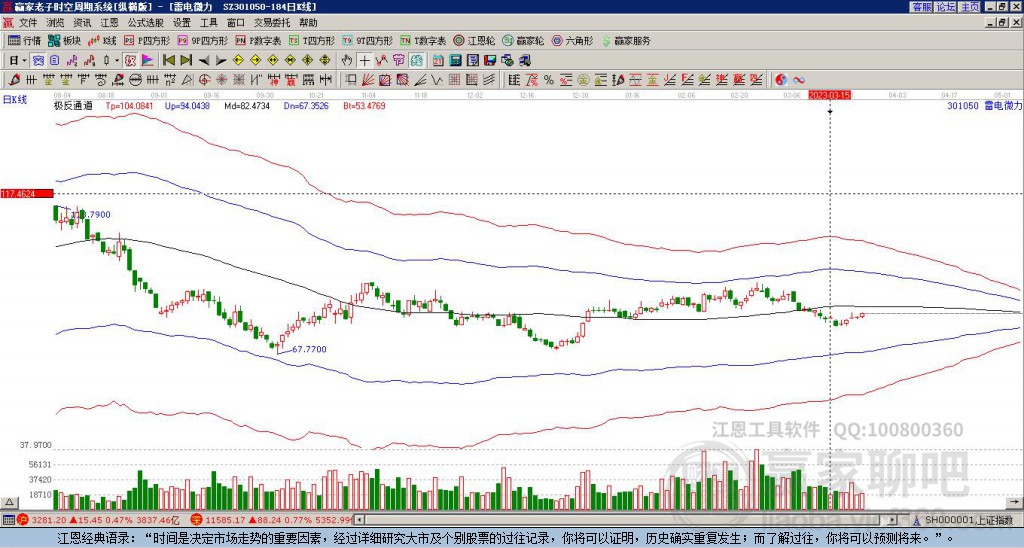The image size is (1024, 548).
Task: Click the 主页 button
Action: [x=970, y=7]
